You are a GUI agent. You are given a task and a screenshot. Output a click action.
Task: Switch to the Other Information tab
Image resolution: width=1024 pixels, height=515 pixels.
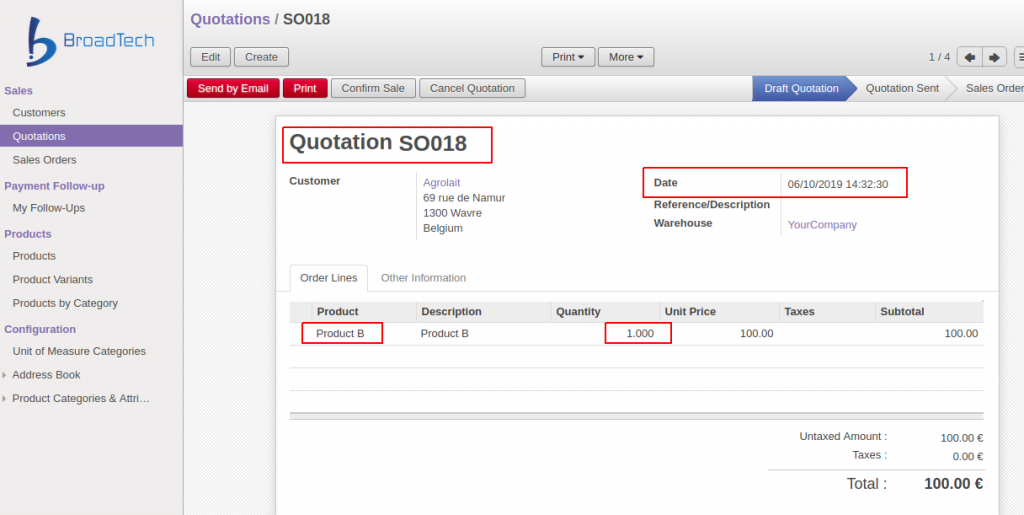pyautogui.click(x=423, y=278)
